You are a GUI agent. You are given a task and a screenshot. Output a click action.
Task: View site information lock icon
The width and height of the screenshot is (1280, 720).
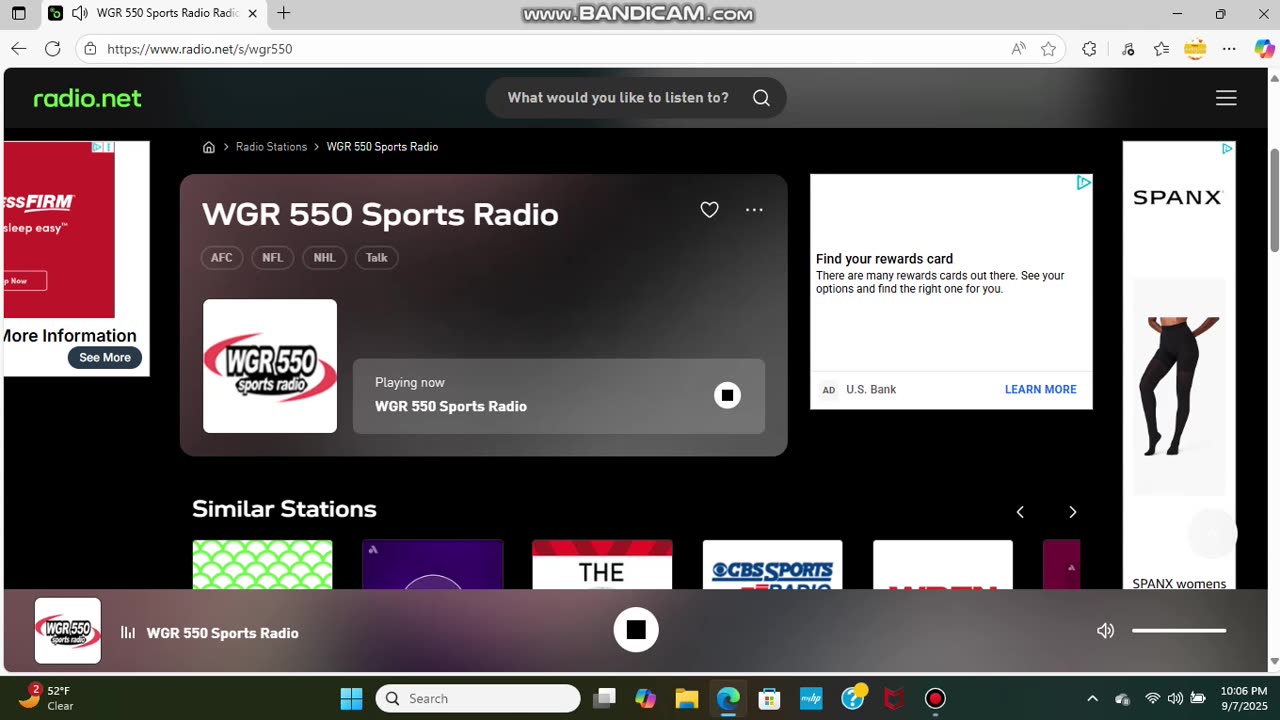(x=90, y=49)
